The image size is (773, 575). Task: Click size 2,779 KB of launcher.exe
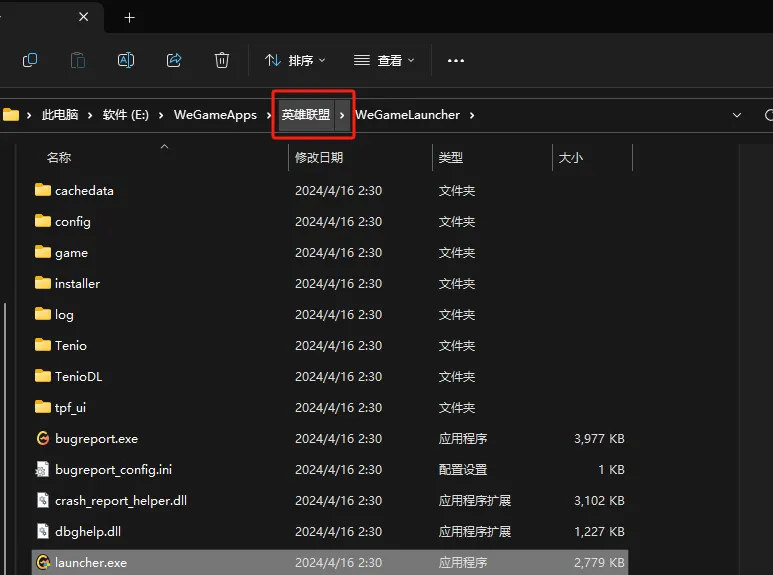(599, 563)
